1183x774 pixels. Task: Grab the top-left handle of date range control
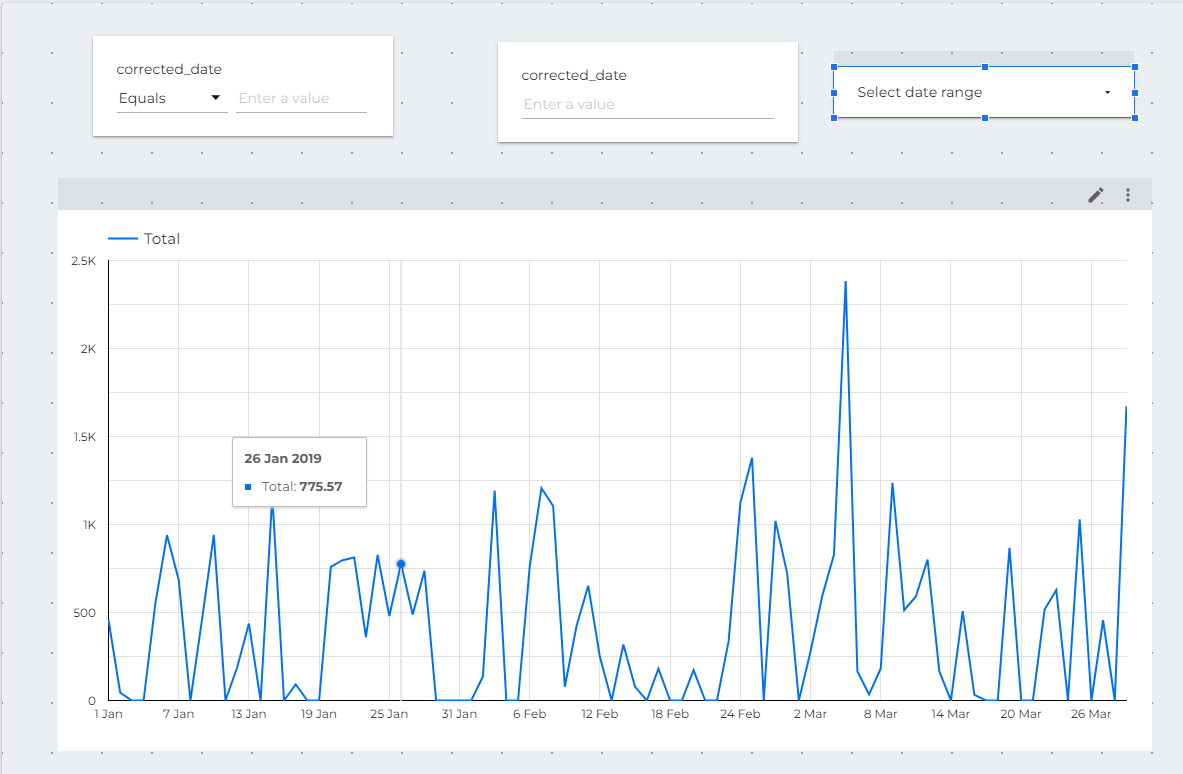[x=834, y=67]
